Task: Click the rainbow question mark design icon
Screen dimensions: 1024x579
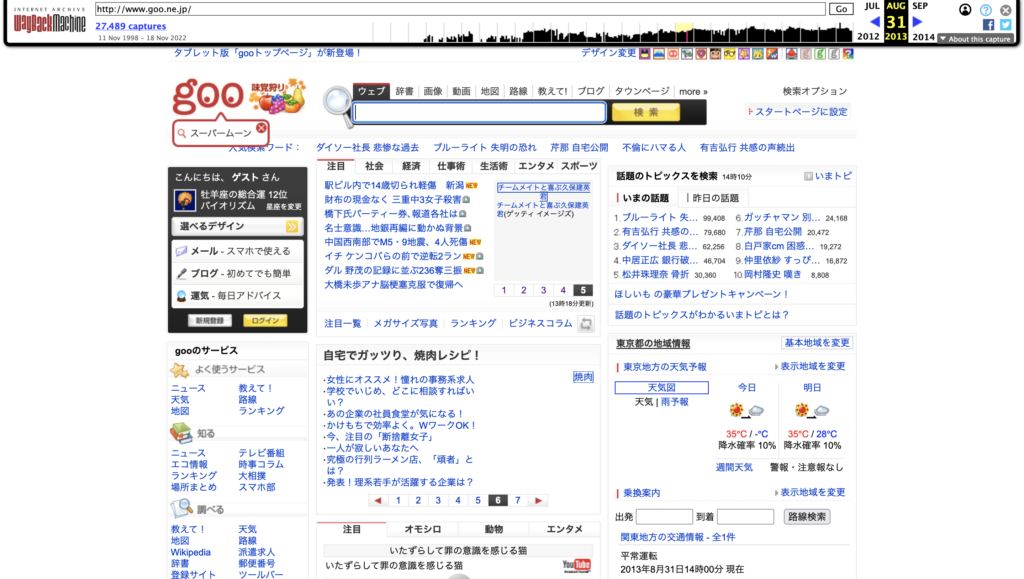Action: [848, 54]
